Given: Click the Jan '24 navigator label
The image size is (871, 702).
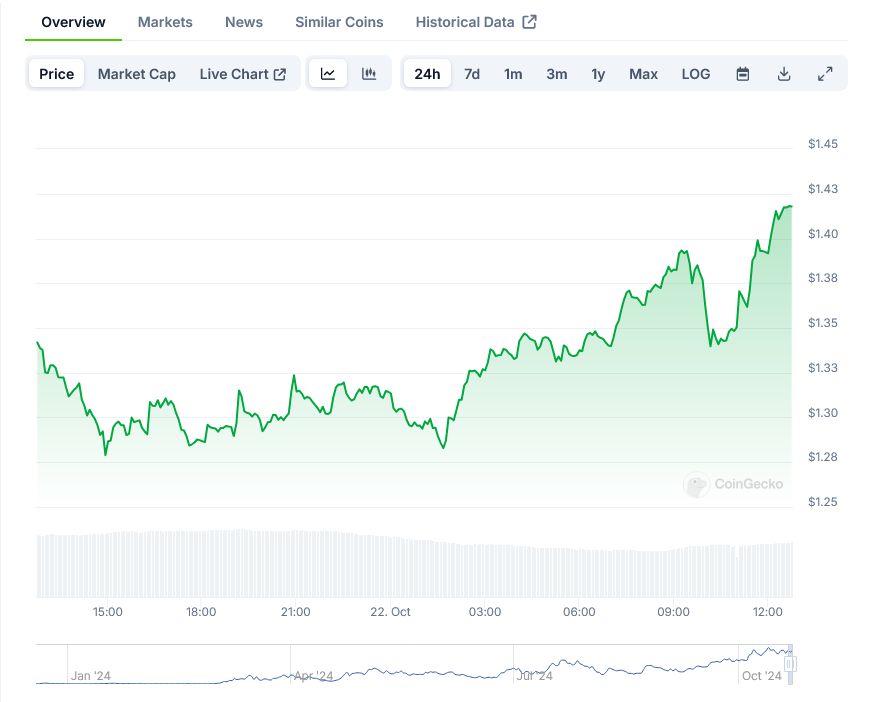Looking at the screenshot, I should 91,676.
